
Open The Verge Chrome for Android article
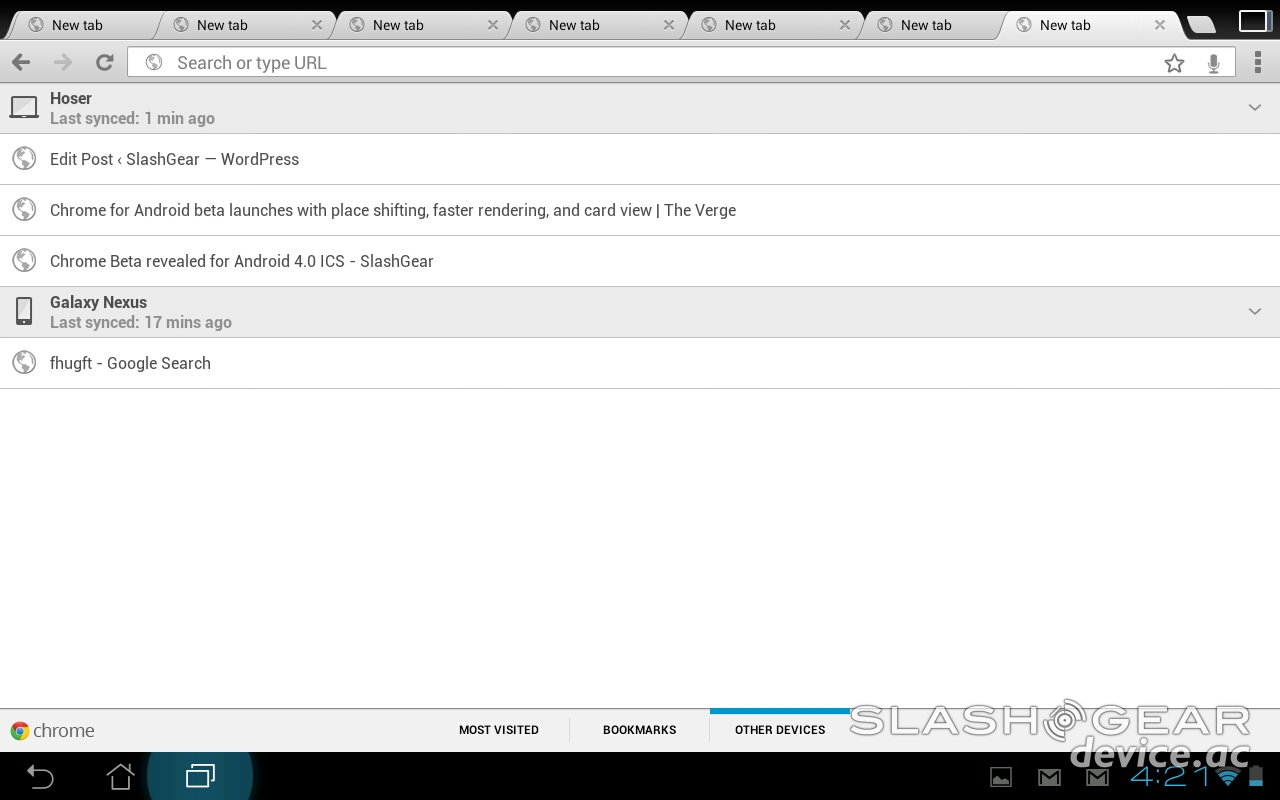[x=392, y=210]
